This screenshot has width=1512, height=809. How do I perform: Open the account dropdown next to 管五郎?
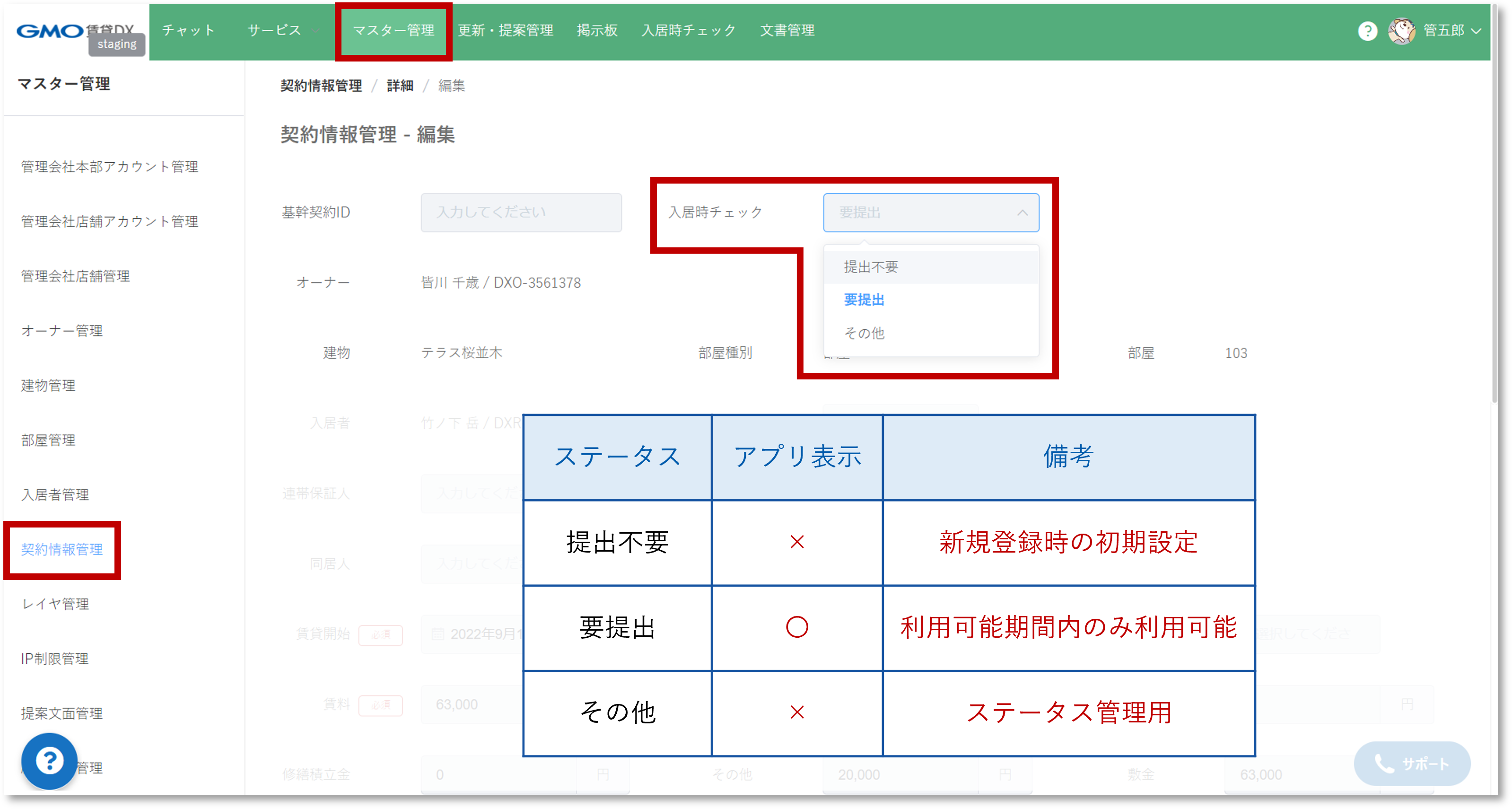tap(1478, 31)
